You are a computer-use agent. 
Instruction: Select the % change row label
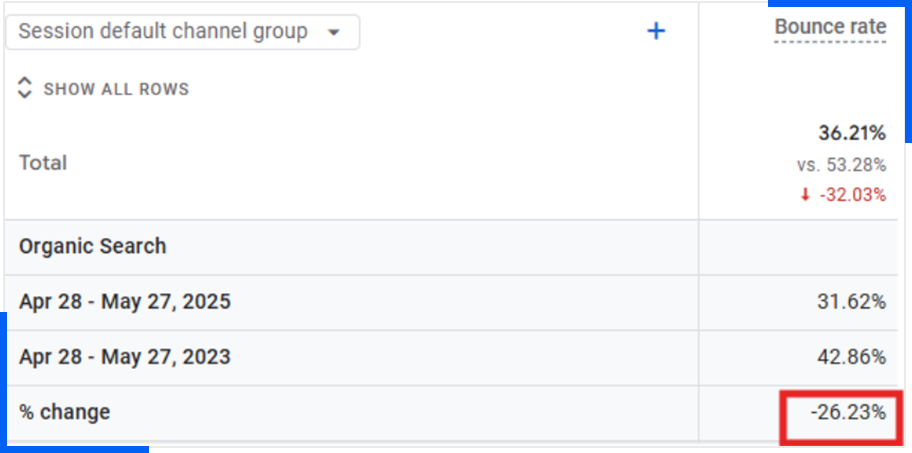point(65,412)
